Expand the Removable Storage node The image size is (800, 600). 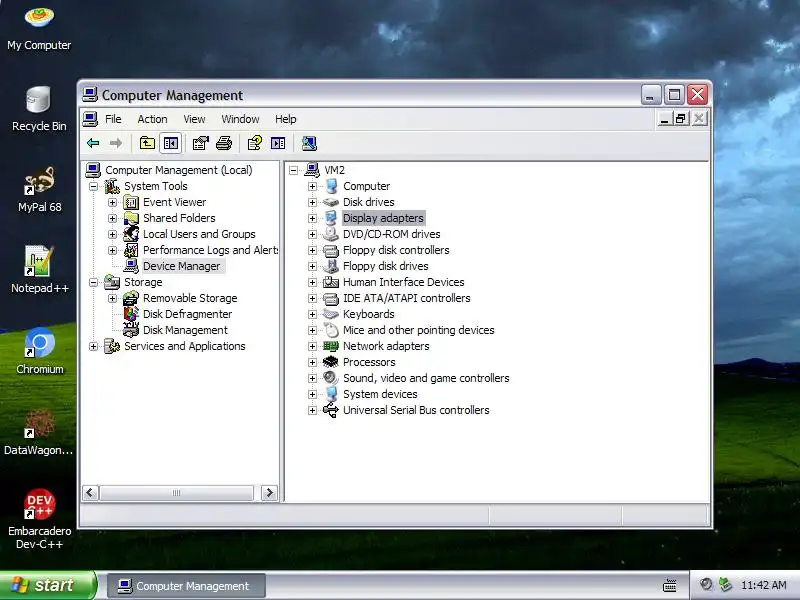(112, 298)
